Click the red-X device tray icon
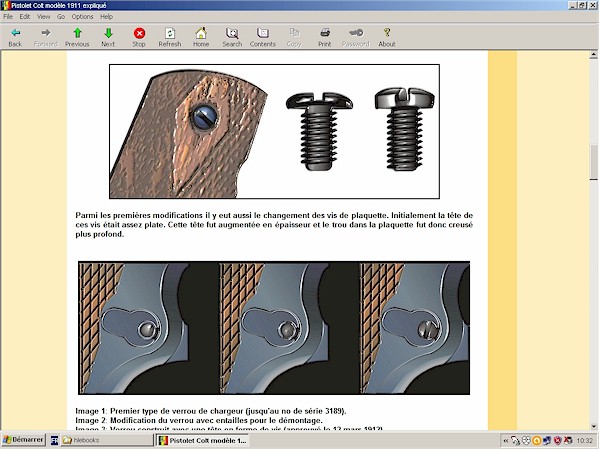Screen dimensions: 600x450 568,441
